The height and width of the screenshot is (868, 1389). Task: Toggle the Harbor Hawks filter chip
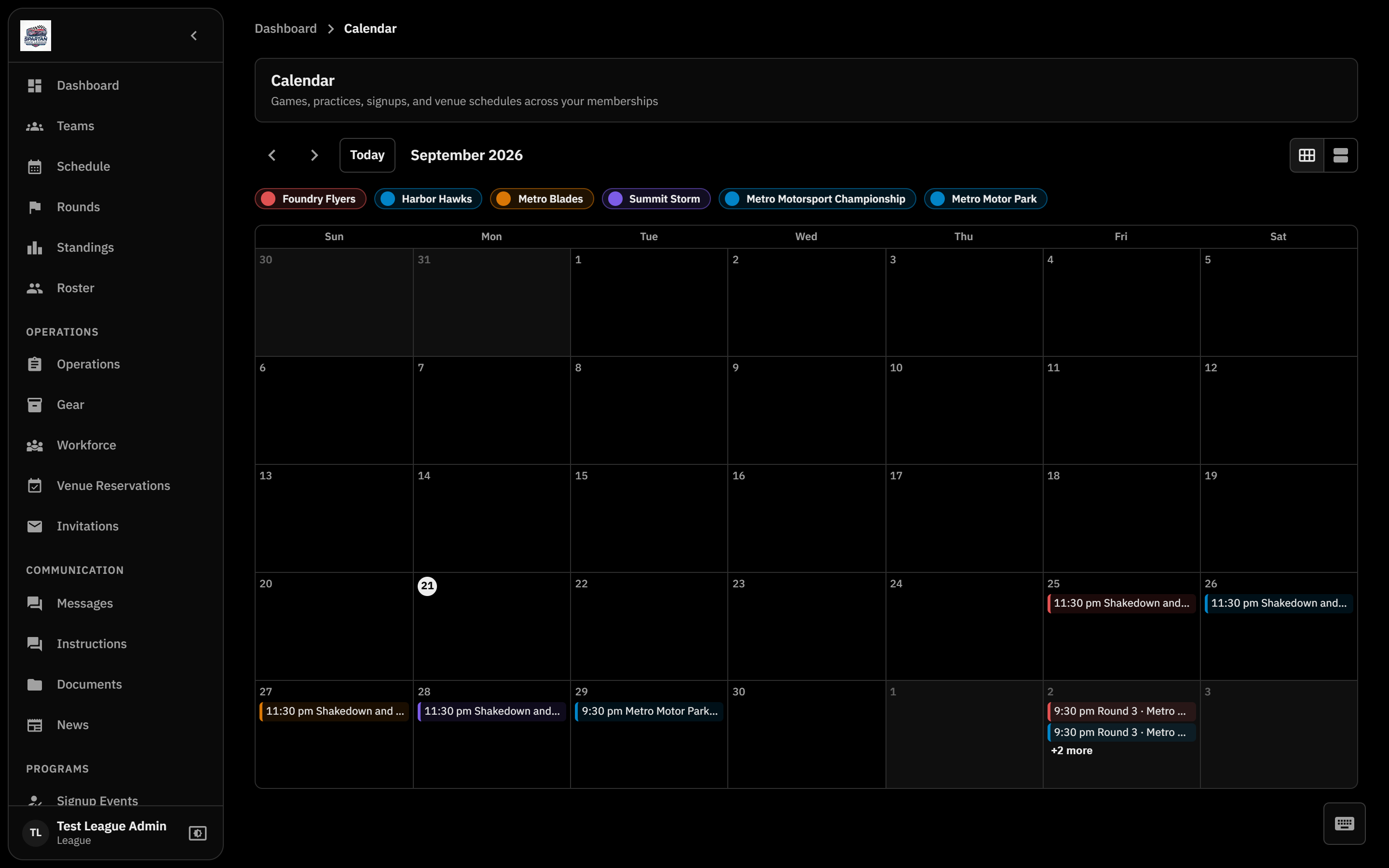point(428,199)
